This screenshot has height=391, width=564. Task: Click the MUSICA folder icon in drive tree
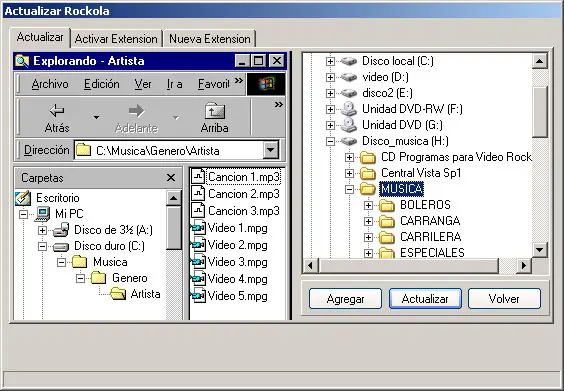coord(368,188)
